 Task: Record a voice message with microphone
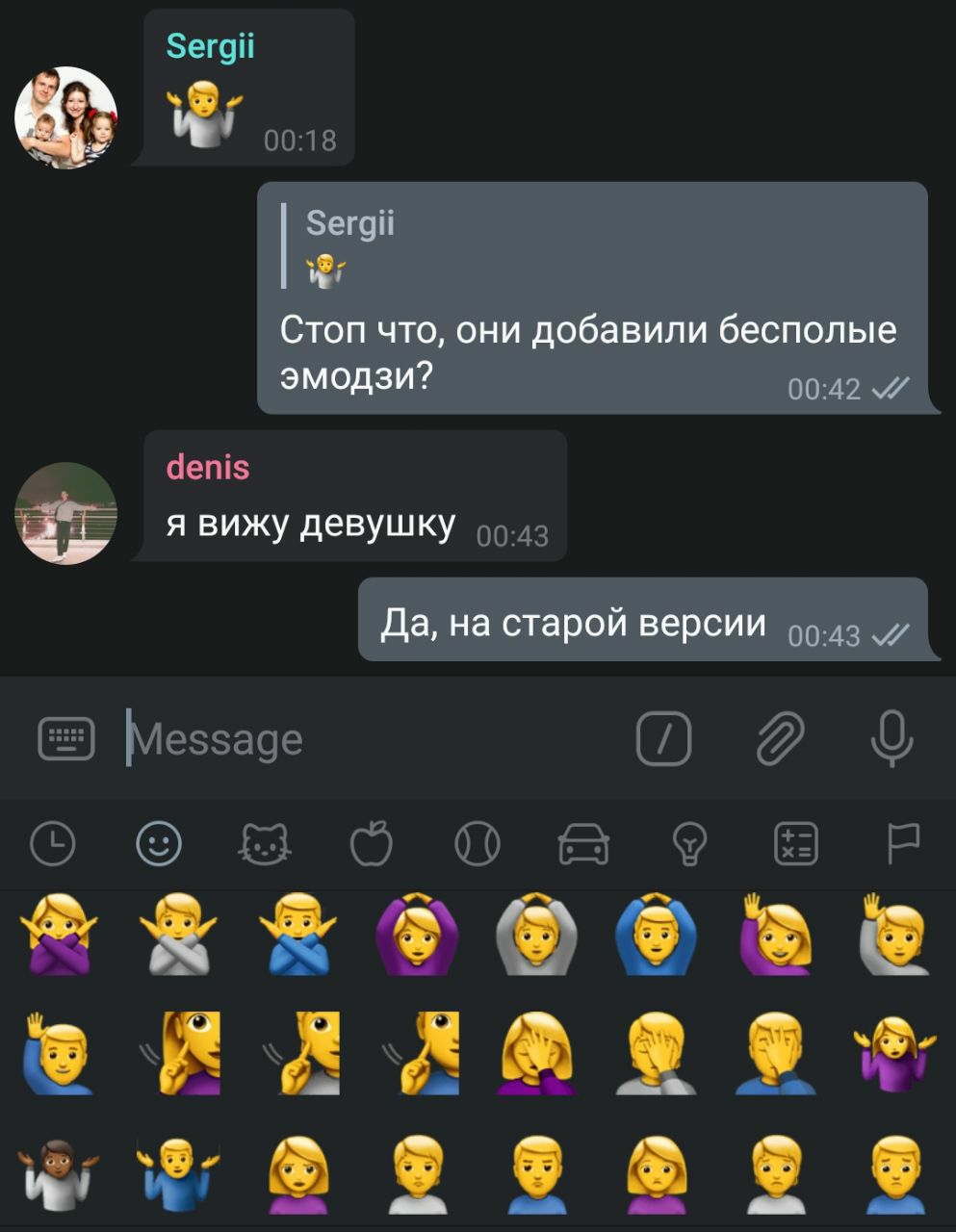(891, 739)
